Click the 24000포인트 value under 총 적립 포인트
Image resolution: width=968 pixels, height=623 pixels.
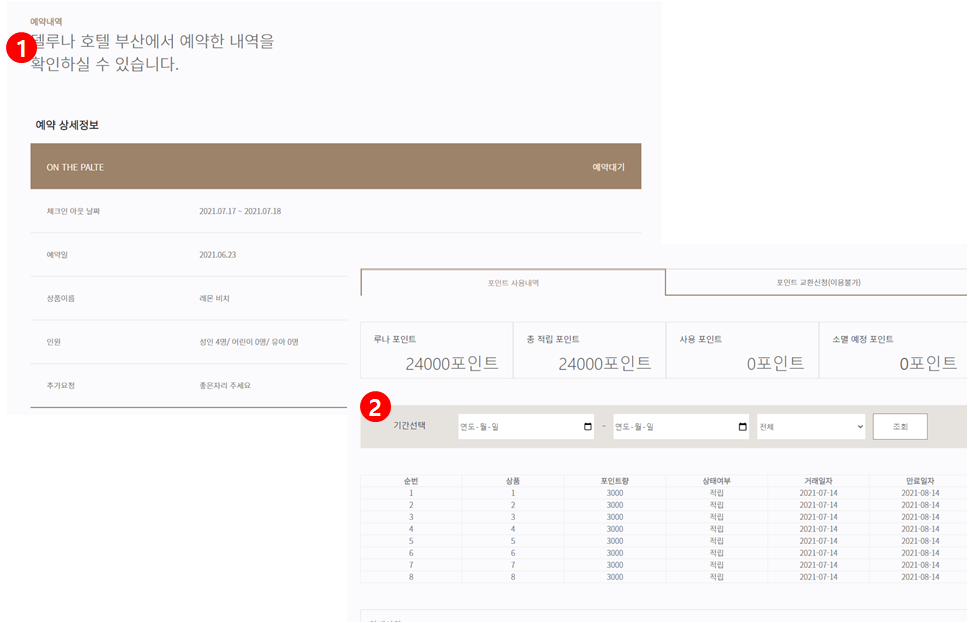click(605, 363)
